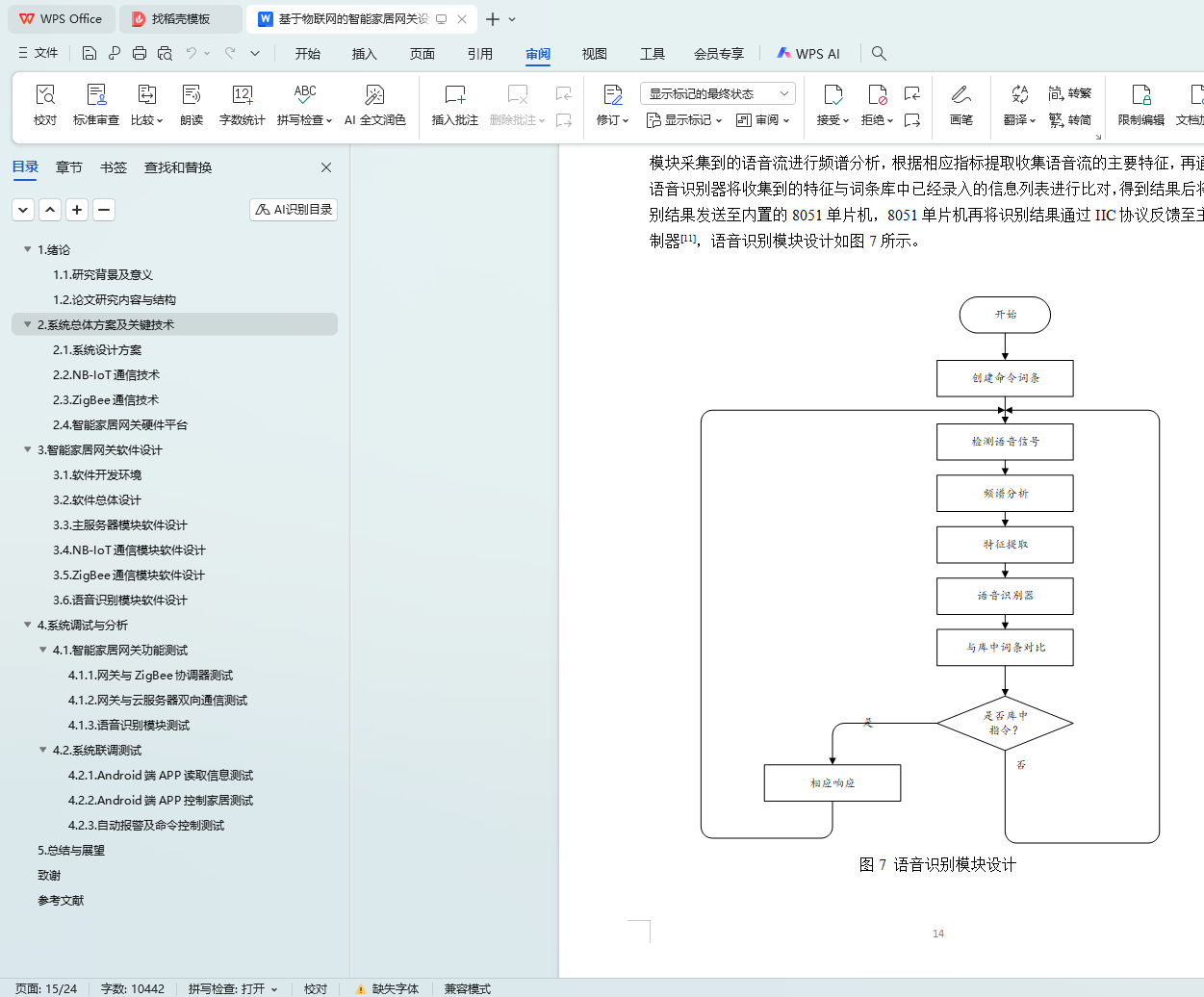Click the 转简 convert to simplified button
Screen dimensions: 1204x997
coord(1069,120)
